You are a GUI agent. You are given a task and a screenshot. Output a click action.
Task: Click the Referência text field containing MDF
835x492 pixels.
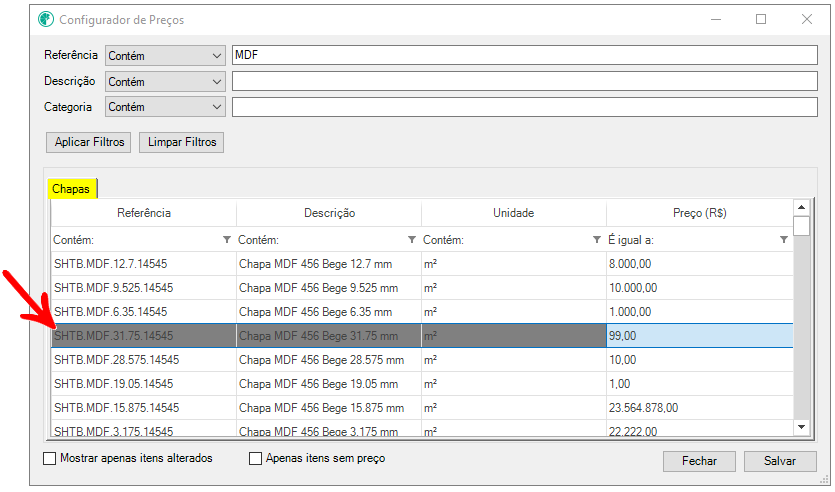[523, 56]
